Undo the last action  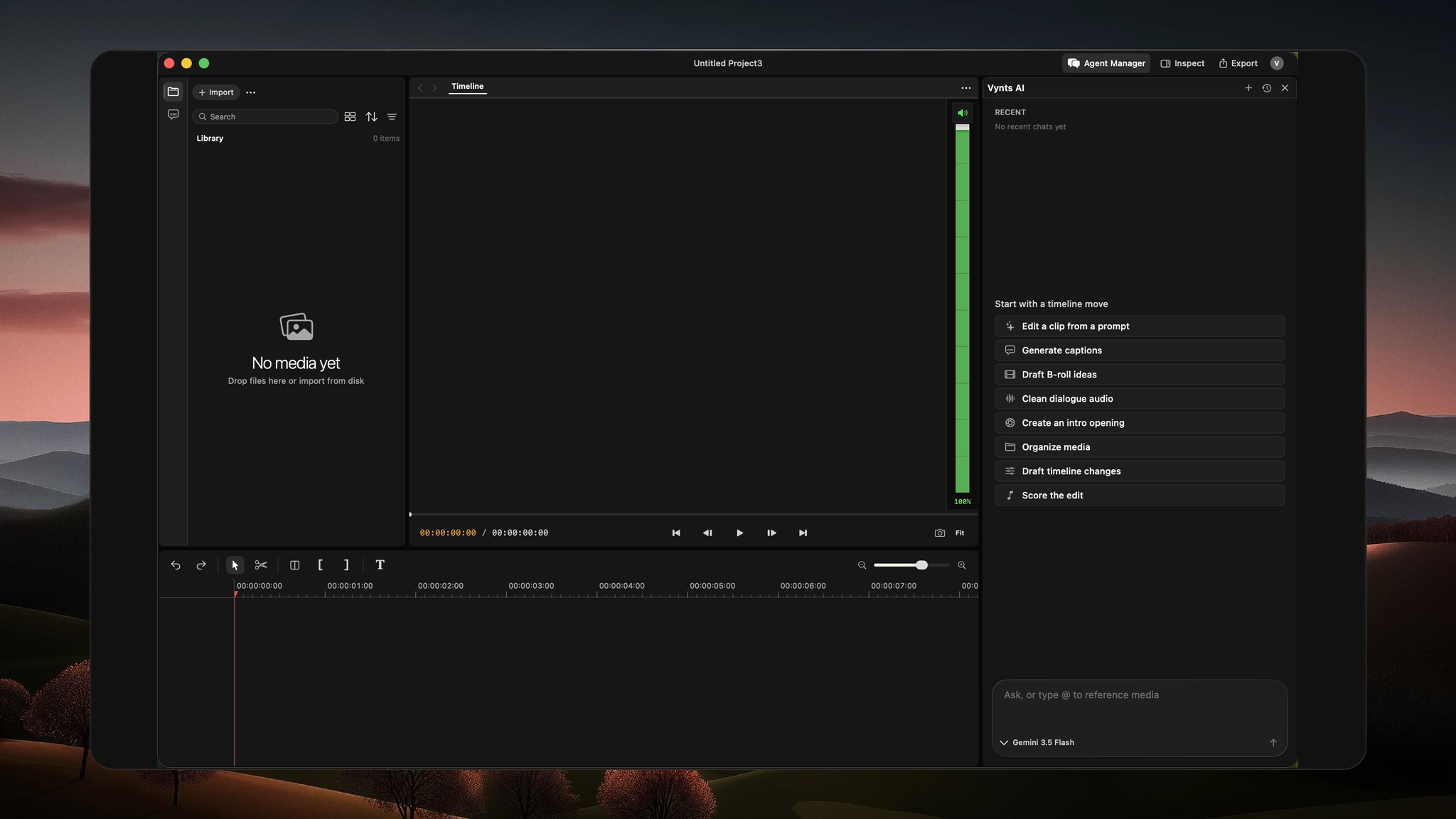(x=176, y=565)
